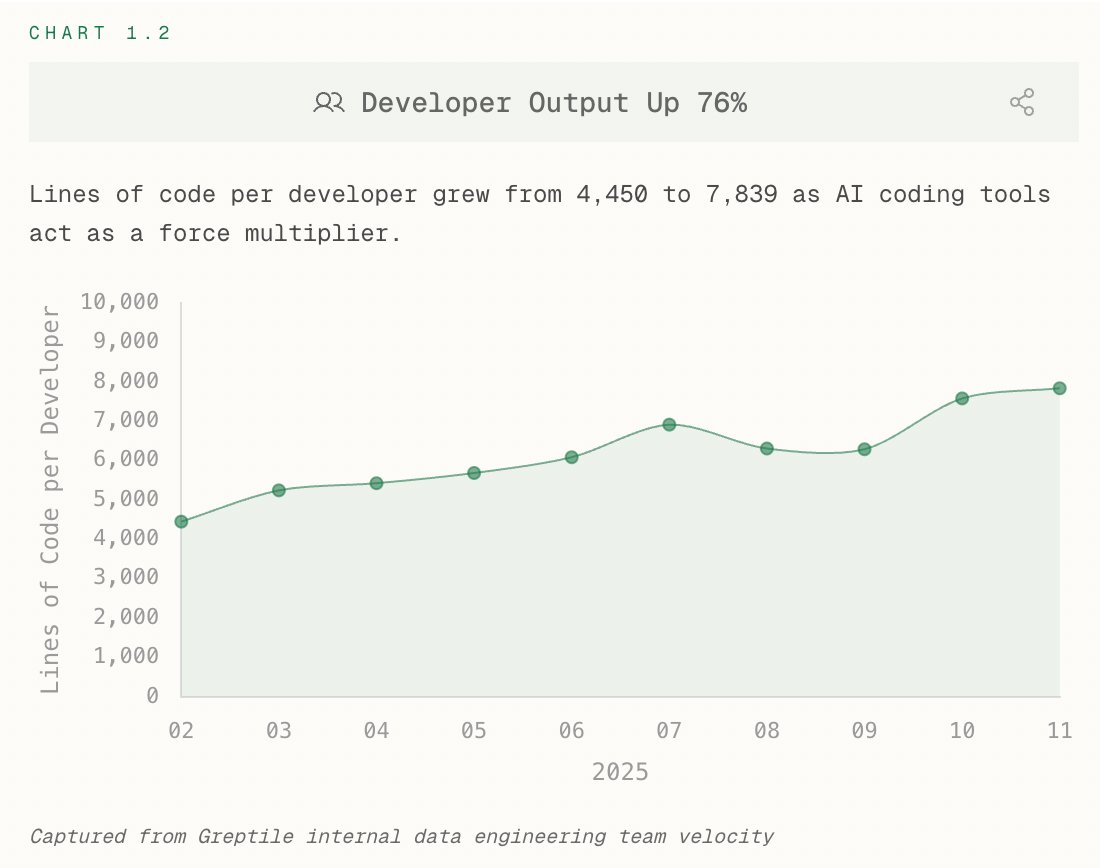Click the "Developer Output Up 76%" title
This screenshot has width=1102, height=868.
[x=554, y=103]
